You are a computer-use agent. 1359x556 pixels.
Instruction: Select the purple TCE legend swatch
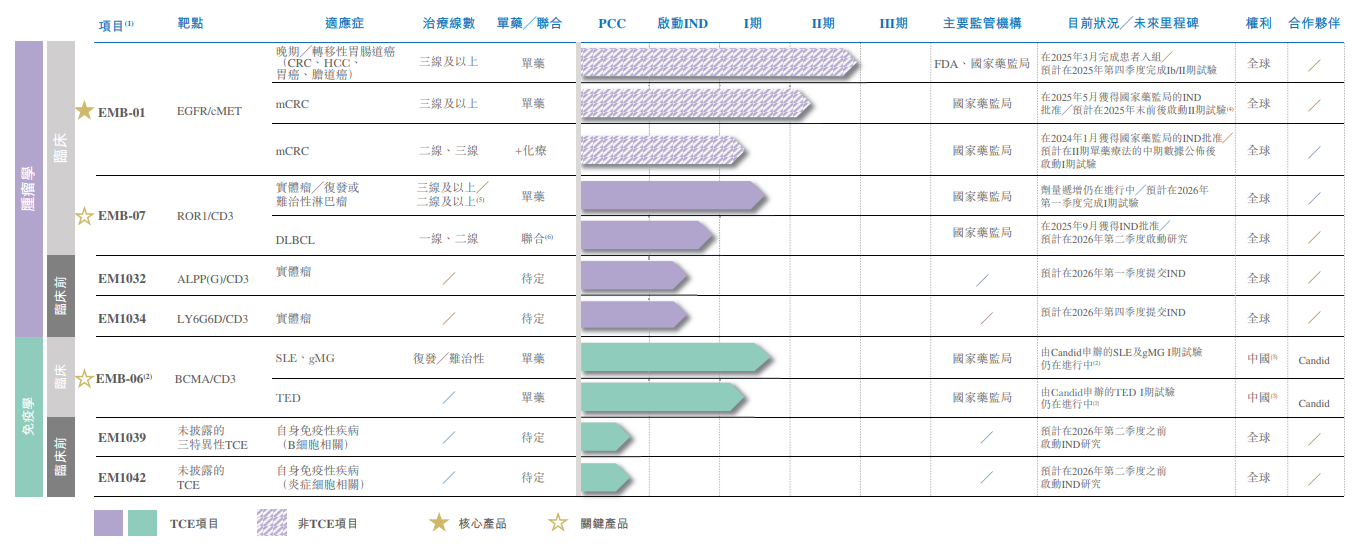pyautogui.click(x=109, y=523)
